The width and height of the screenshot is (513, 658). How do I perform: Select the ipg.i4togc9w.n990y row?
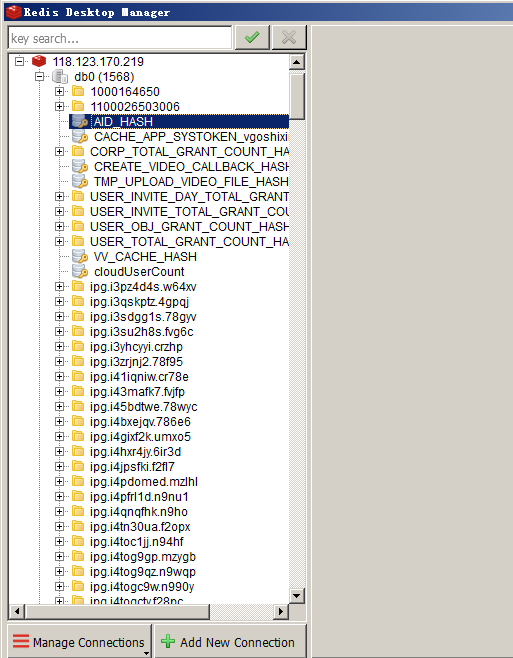(x=142, y=587)
